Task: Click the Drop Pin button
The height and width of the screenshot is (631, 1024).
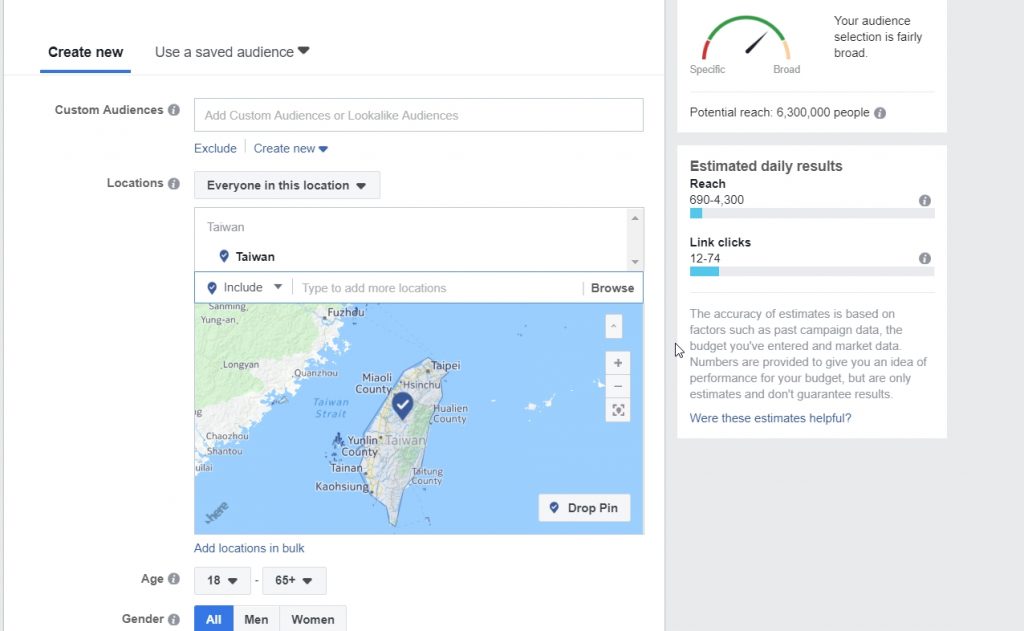Action: pos(584,507)
